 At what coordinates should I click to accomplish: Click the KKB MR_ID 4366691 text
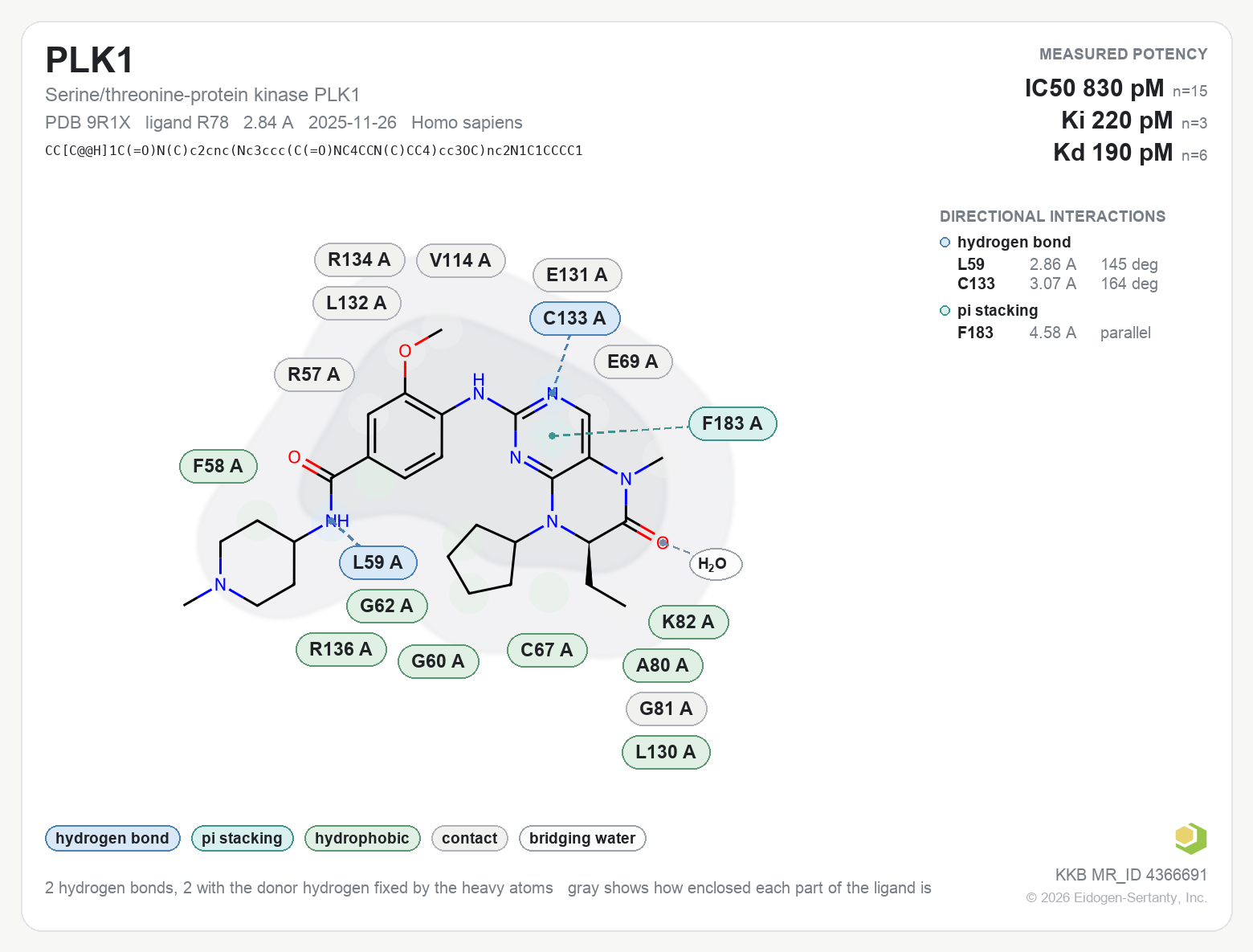(x=1131, y=875)
